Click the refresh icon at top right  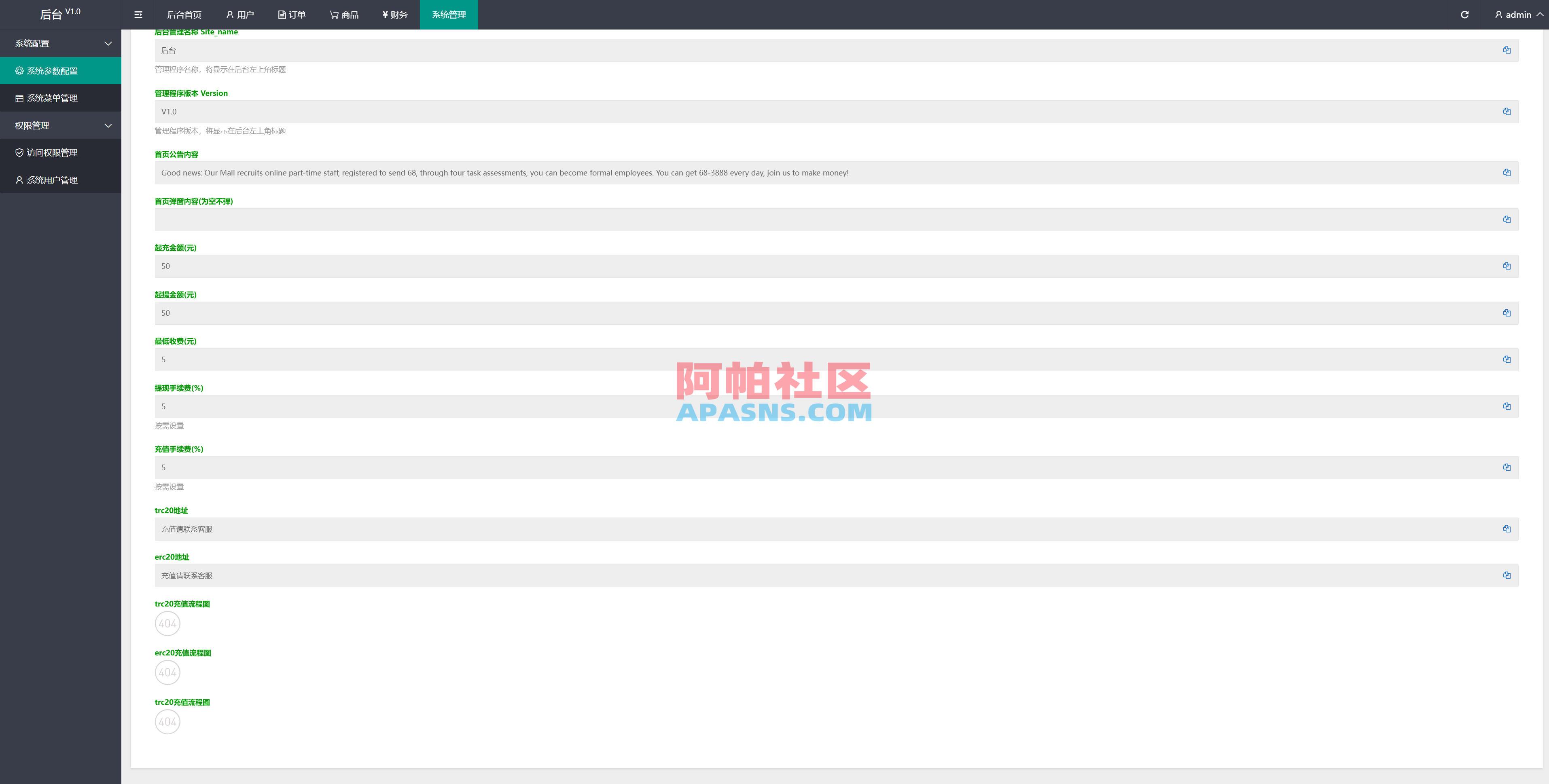pyautogui.click(x=1465, y=15)
